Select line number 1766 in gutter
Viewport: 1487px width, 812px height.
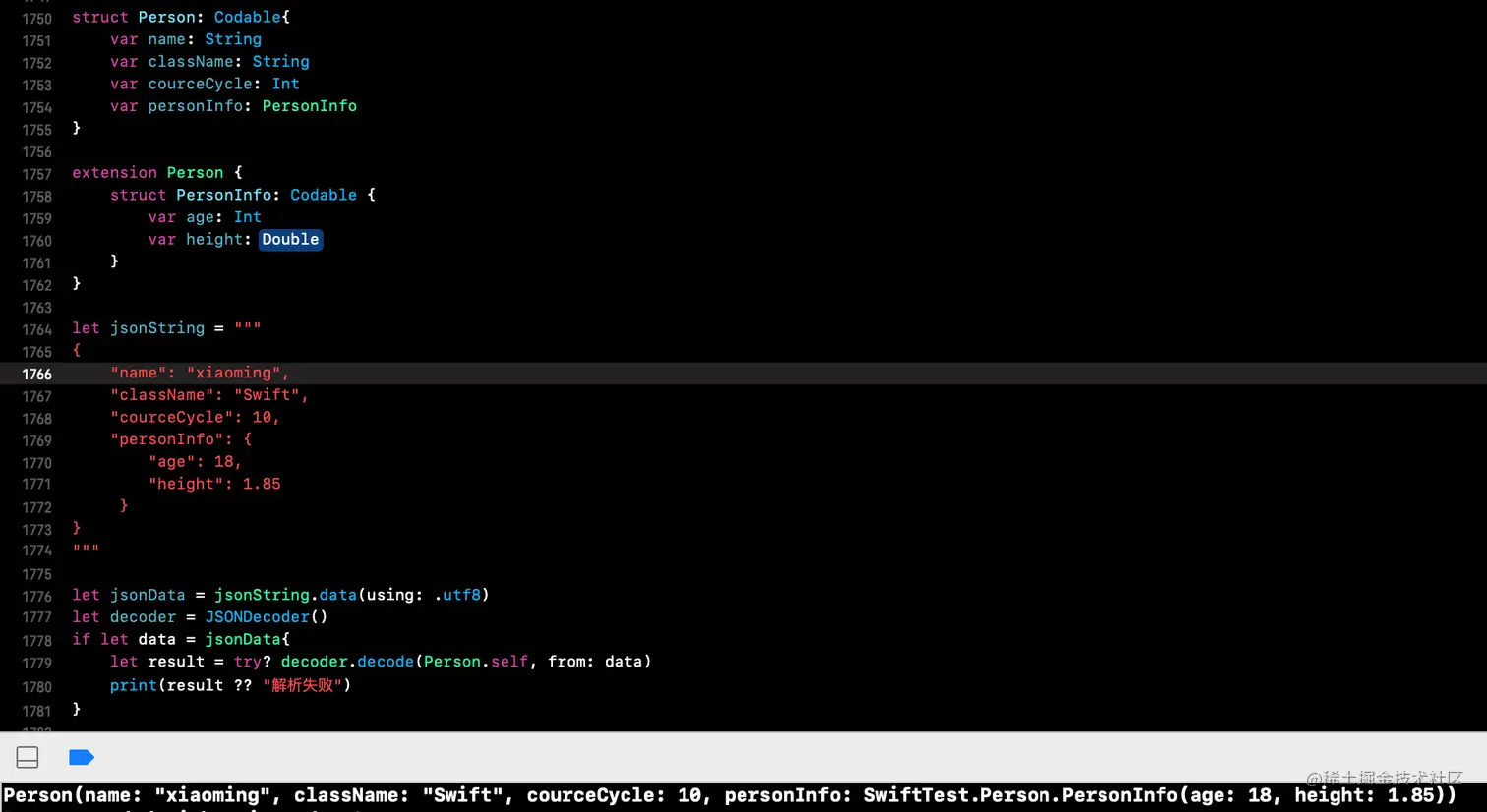tap(36, 375)
